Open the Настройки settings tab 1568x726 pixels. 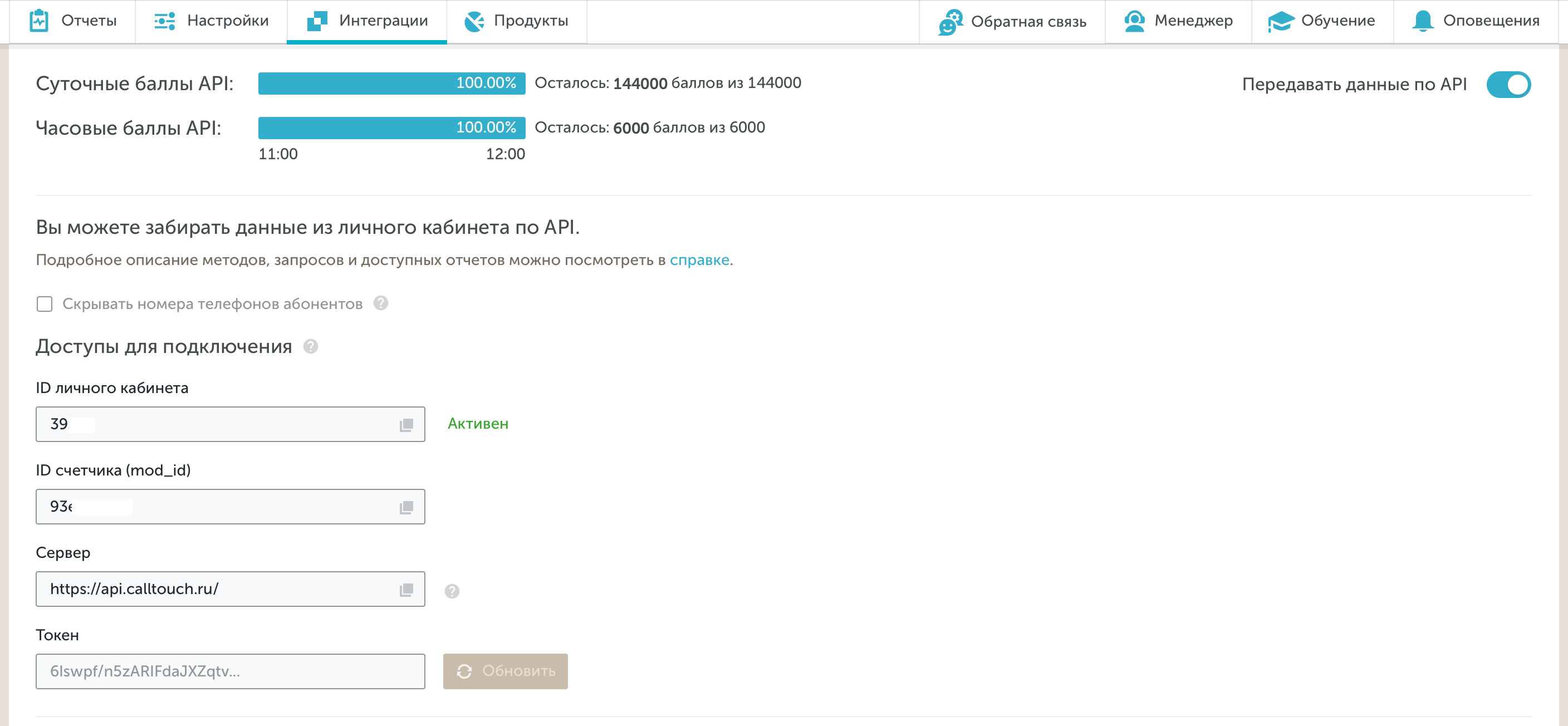click(x=210, y=21)
